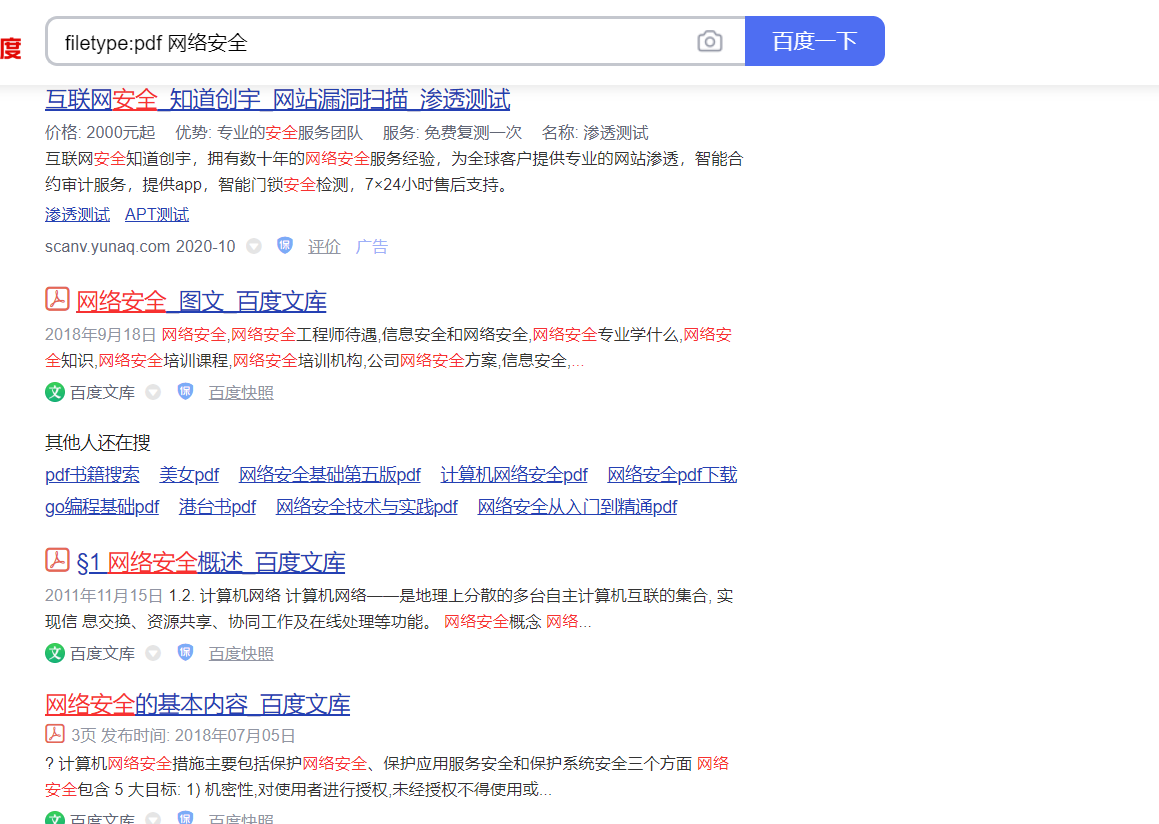Open the §1 网络安全概述_百度文库 result
1159x824 pixels.
pyautogui.click(x=211, y=562)
